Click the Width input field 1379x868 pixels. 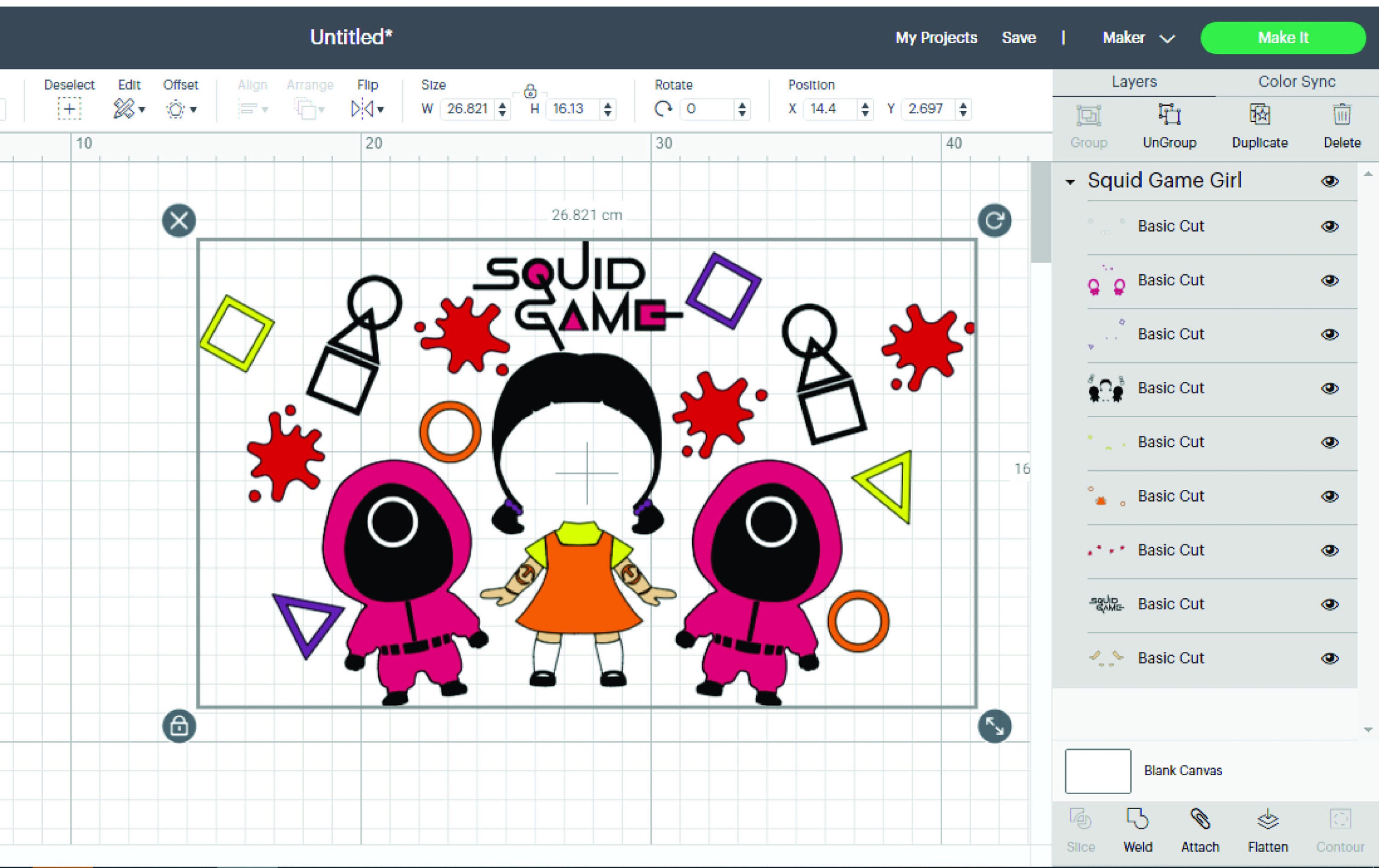468,109
